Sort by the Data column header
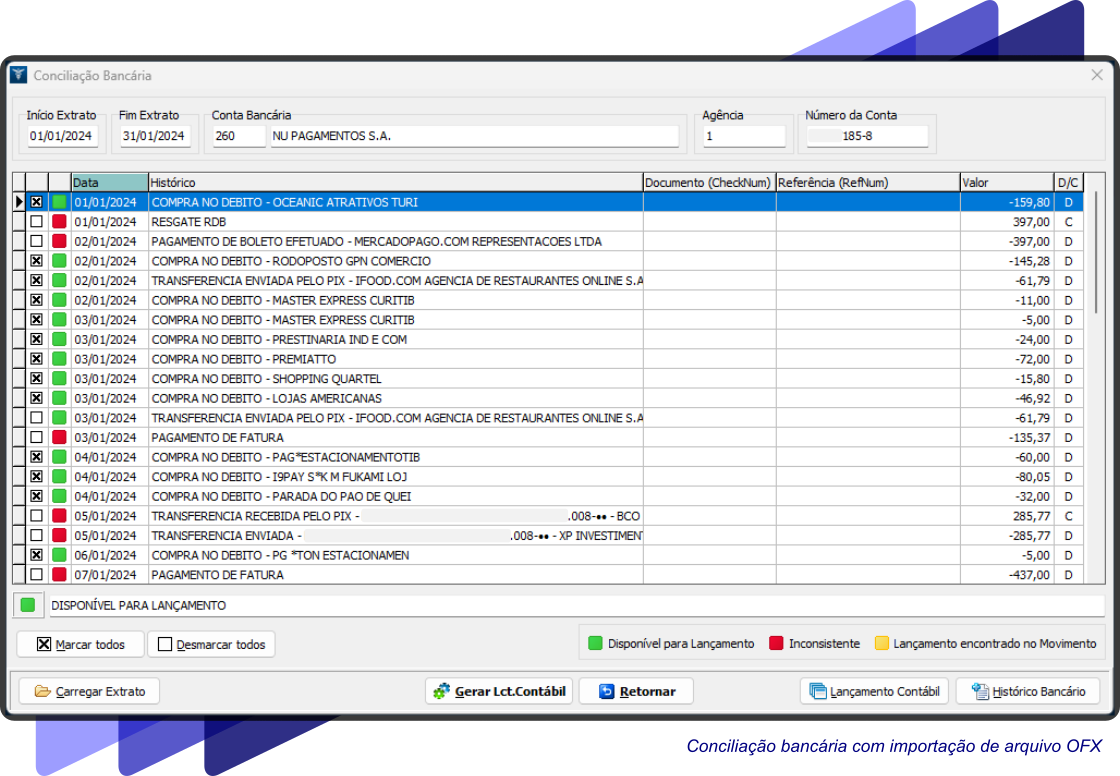The height and width of the screenshot is (776, 1120). pyautogui.click(x=109, y=183)
